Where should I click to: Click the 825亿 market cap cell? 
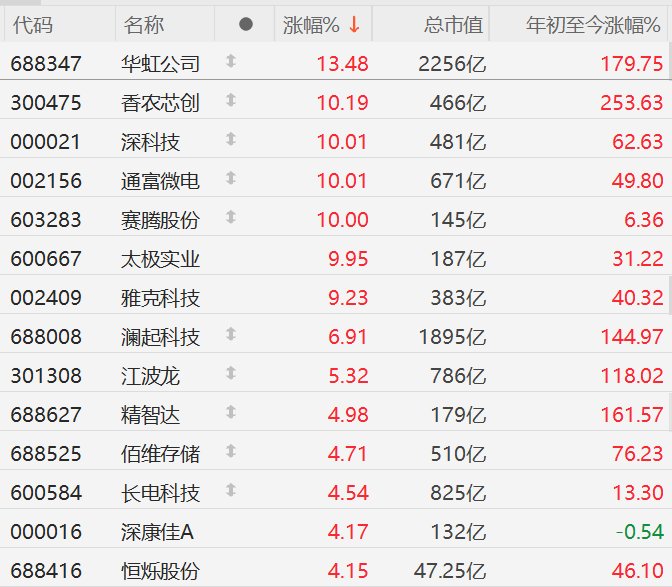point(458,493)
